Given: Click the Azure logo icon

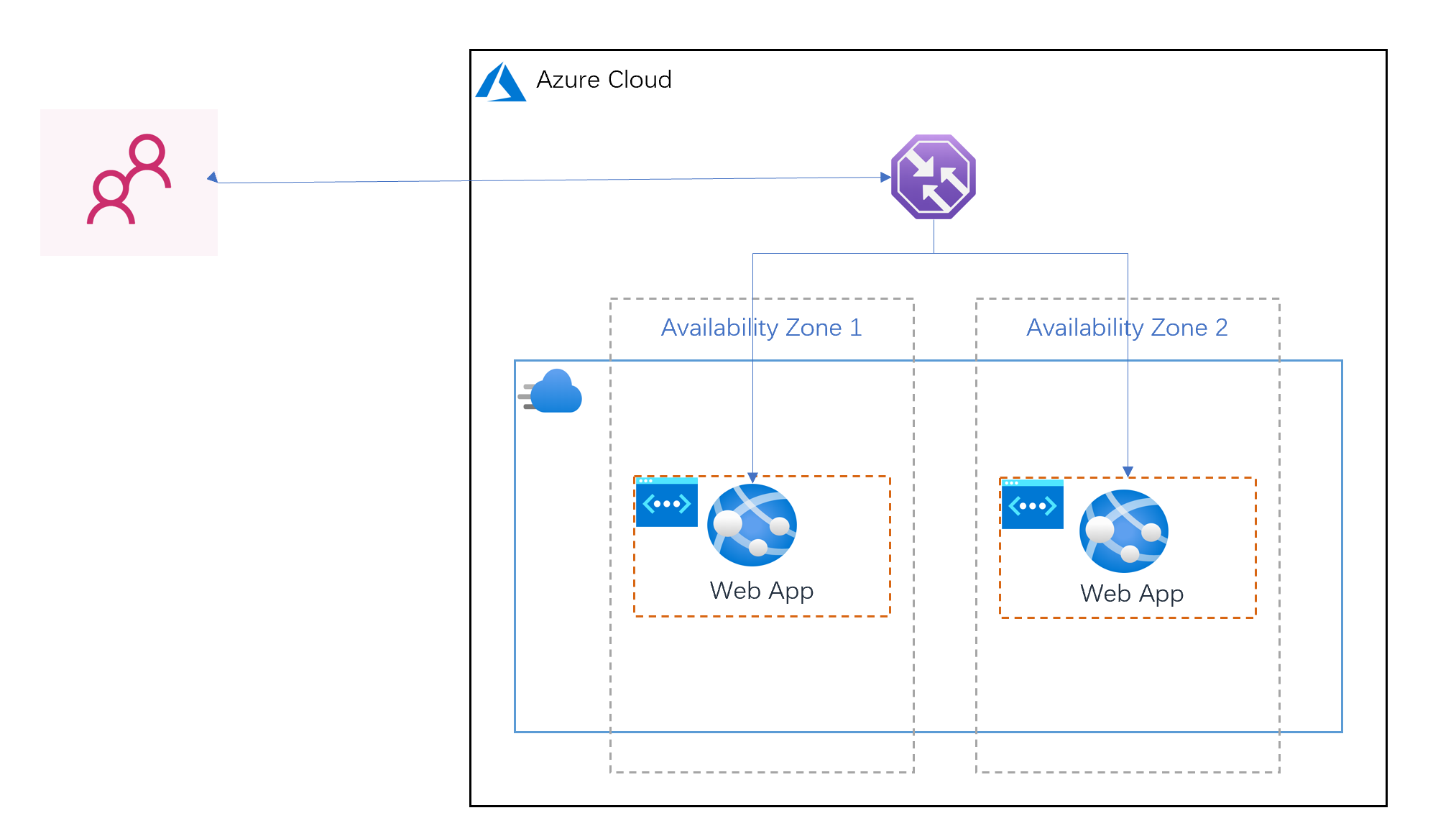Looking at the screenshot, I should [x=501, y=82].
